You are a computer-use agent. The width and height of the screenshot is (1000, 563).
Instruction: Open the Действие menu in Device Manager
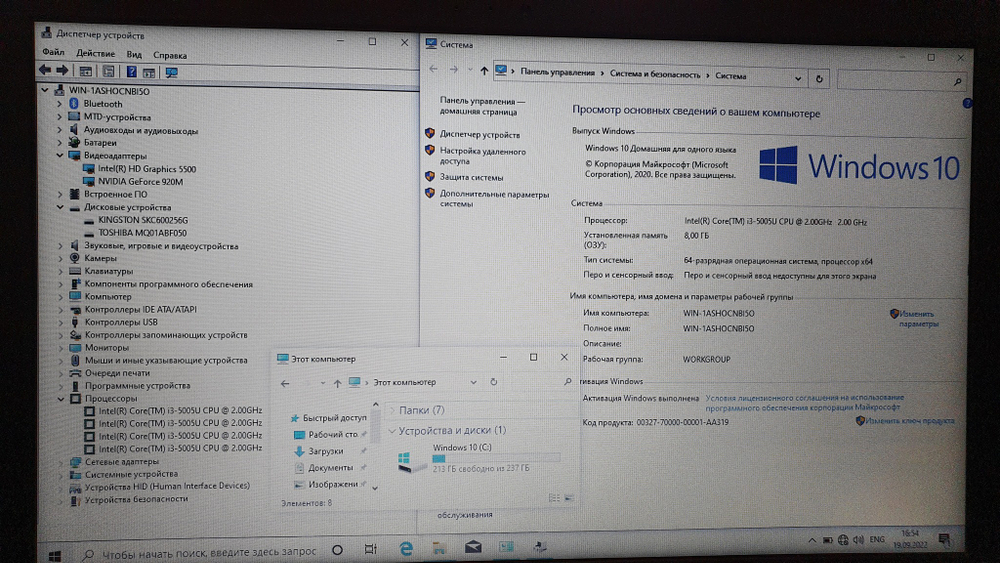point(96,54)
